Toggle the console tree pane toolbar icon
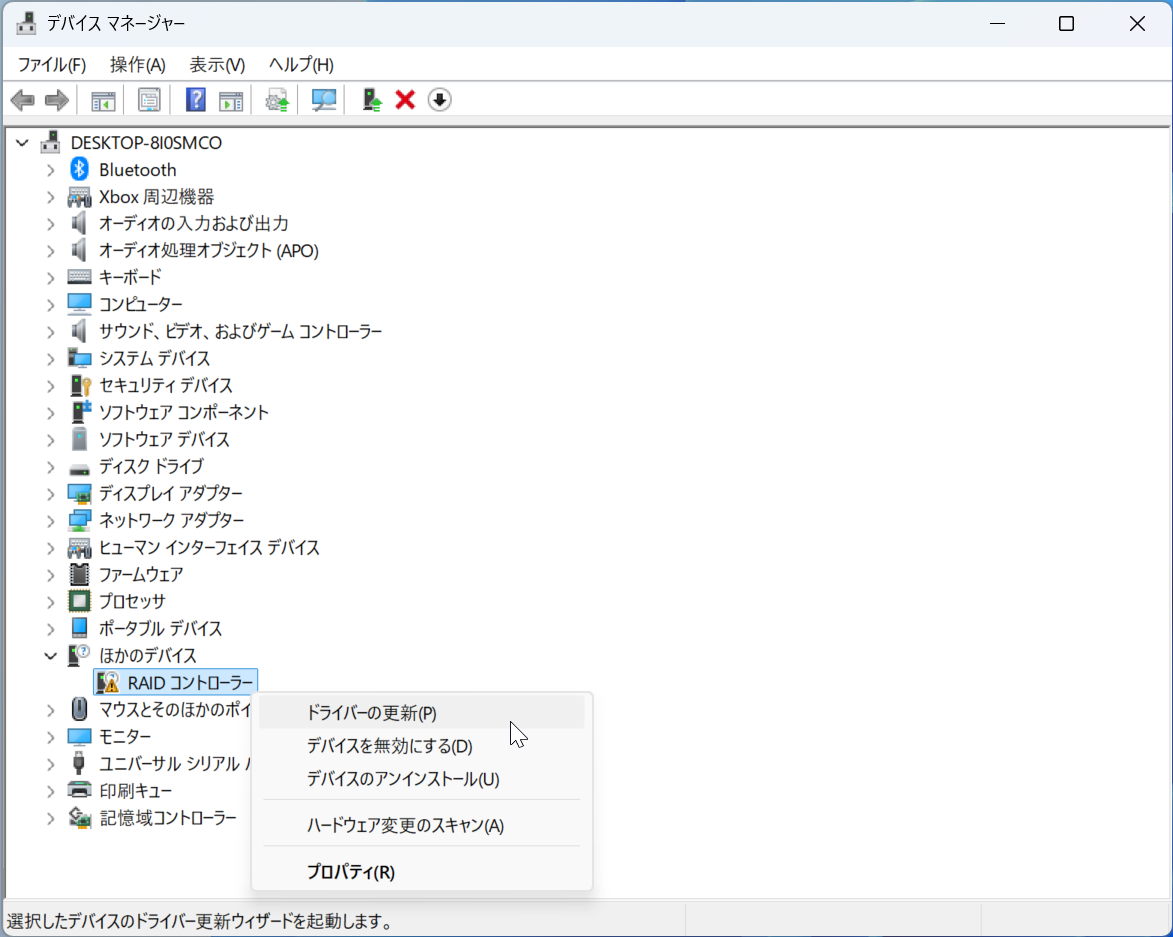 [x=102, y=99]
